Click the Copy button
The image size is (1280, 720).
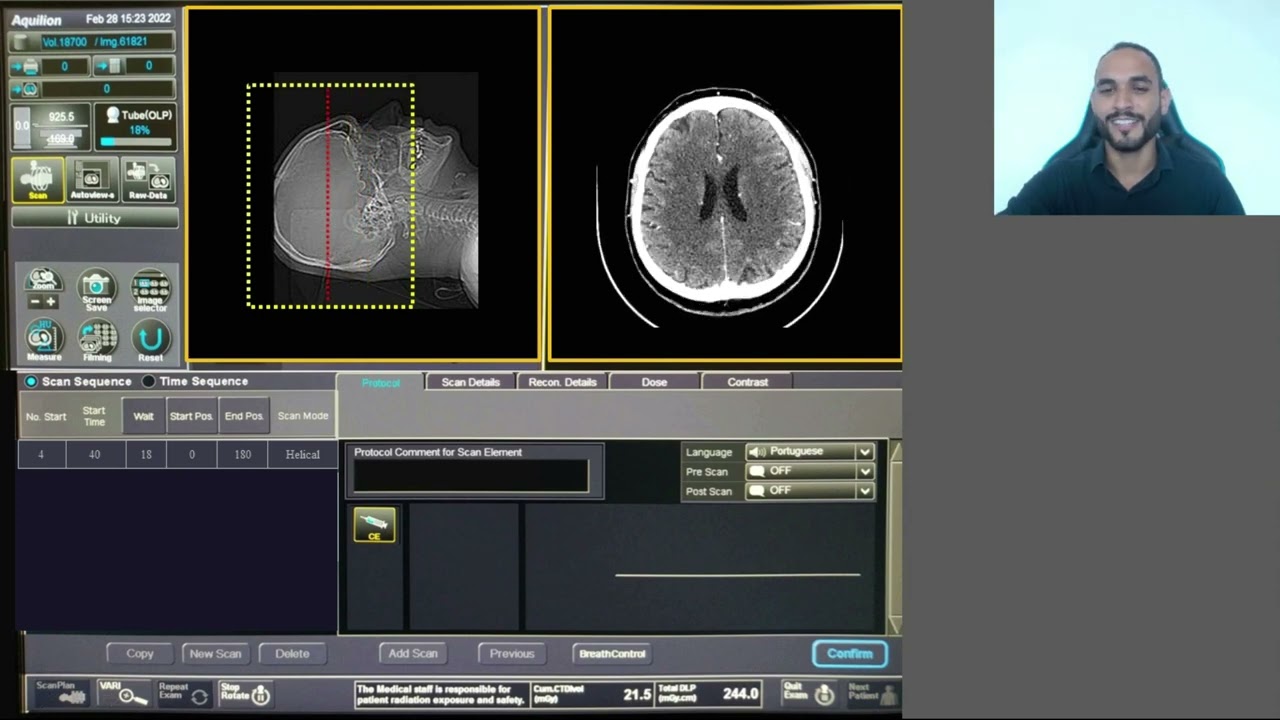[x=140, y=653]
